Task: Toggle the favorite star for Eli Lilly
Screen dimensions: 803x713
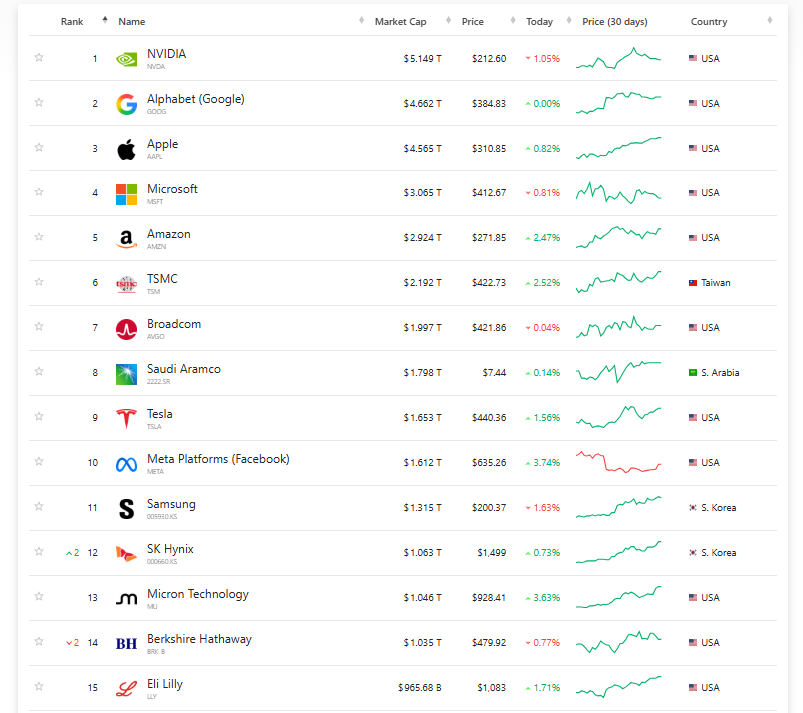Action: point(39,686)
